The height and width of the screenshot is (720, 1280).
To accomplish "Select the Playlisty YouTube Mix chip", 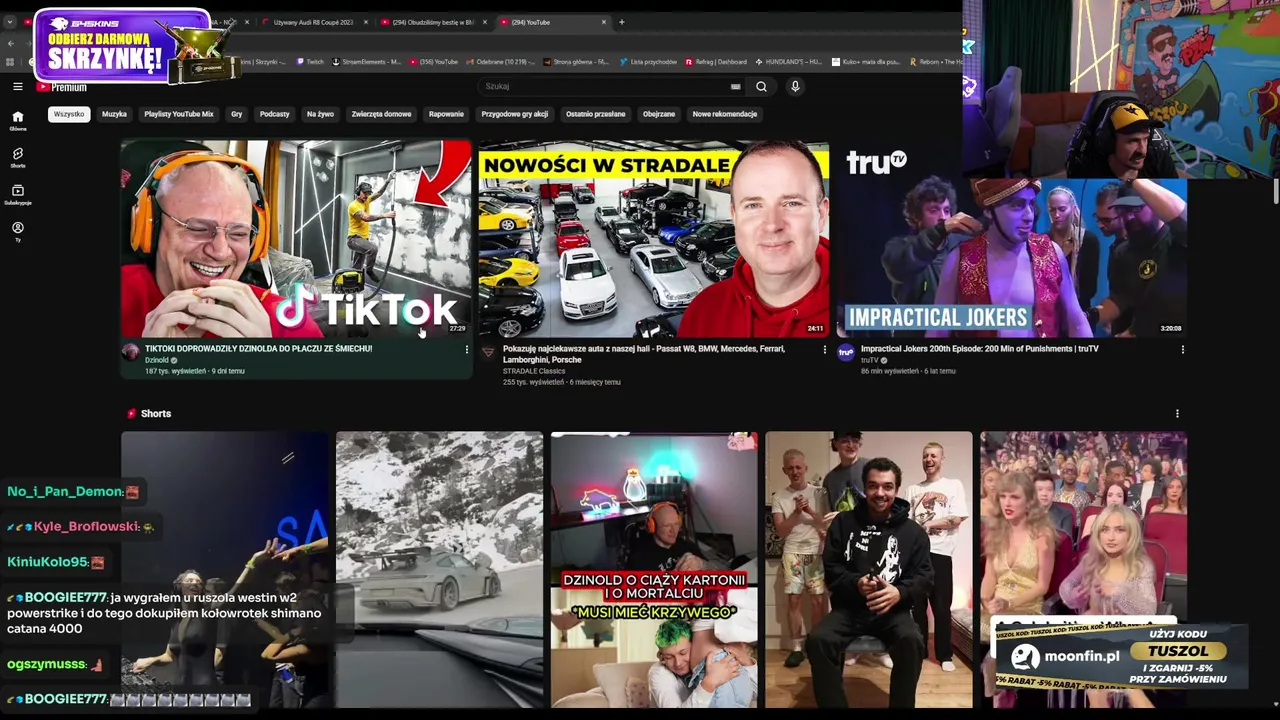I will [x=179, y=114].
